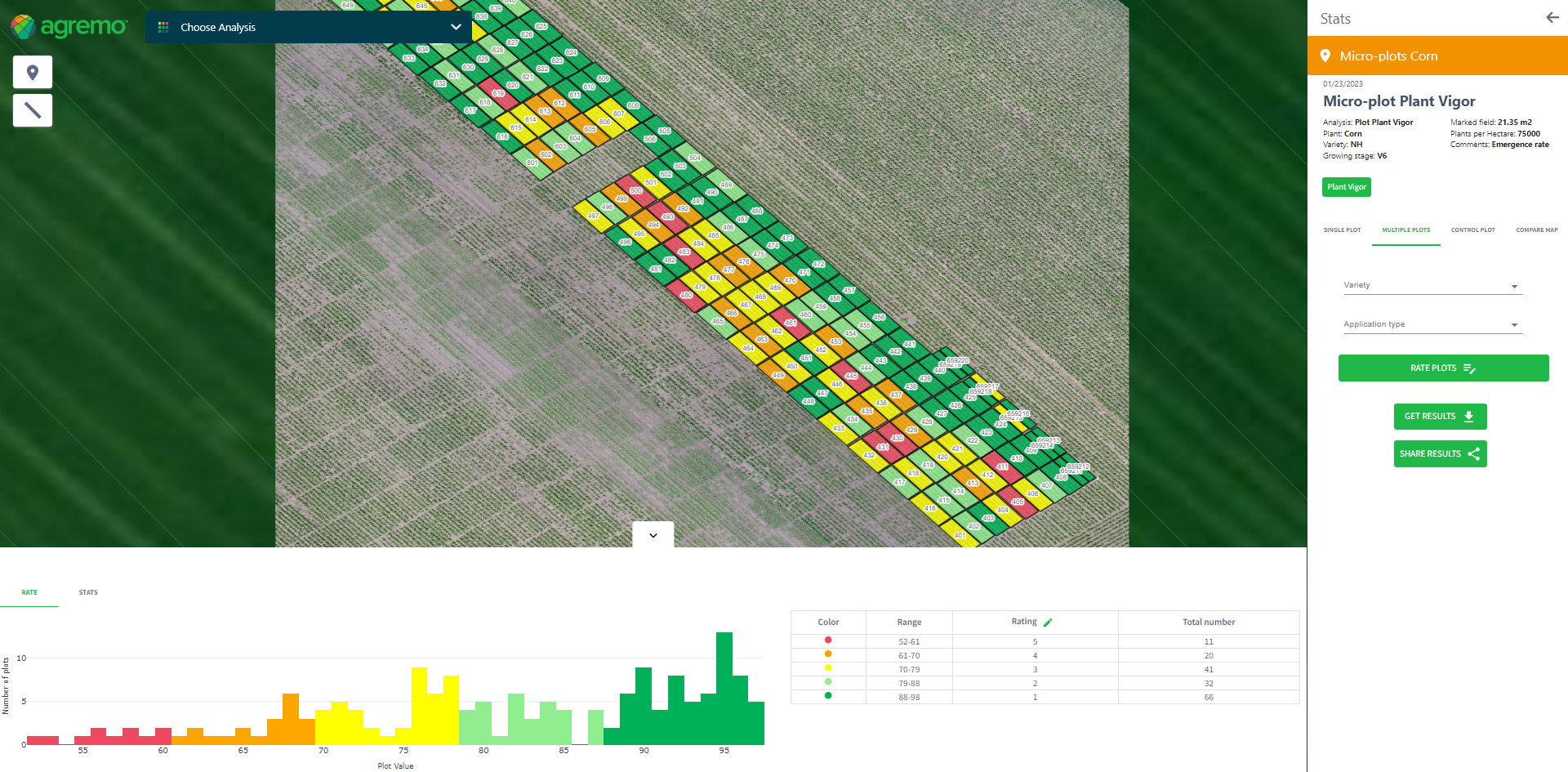The image size is (1568, 772).
Task: Click the location pin marker tool
Action: (x=33, y=73)
